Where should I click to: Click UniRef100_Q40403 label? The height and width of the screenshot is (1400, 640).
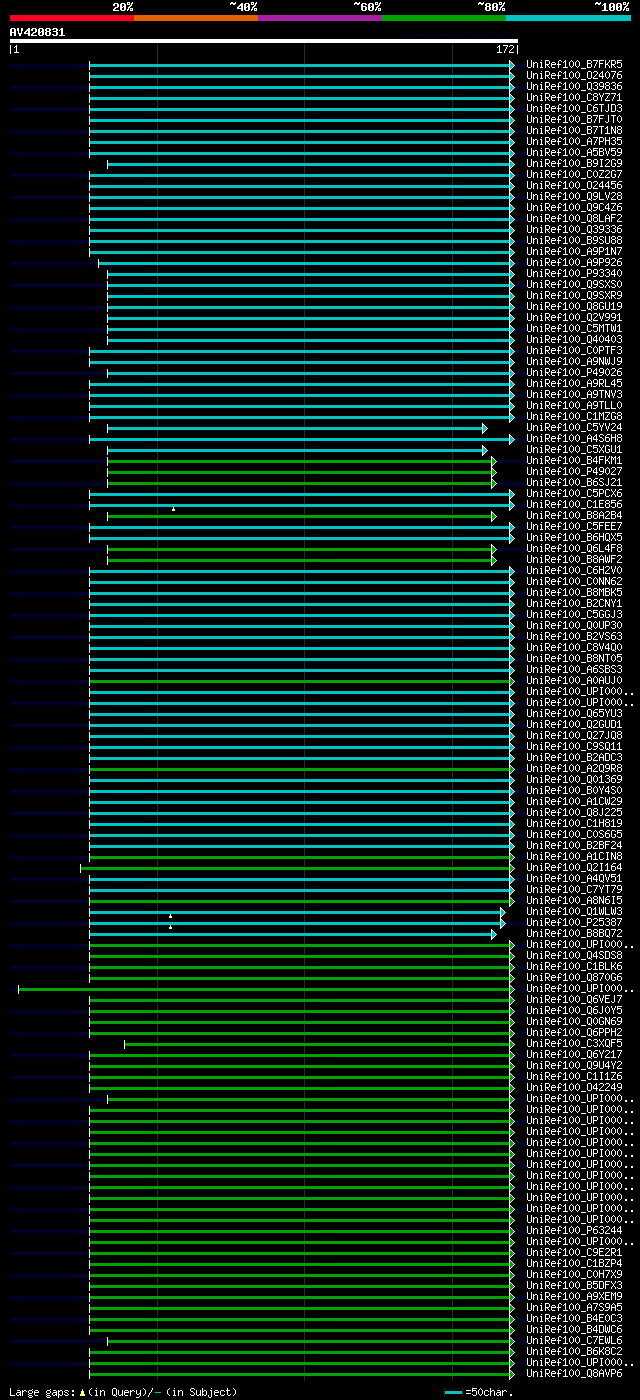click(x=574, y=339)
